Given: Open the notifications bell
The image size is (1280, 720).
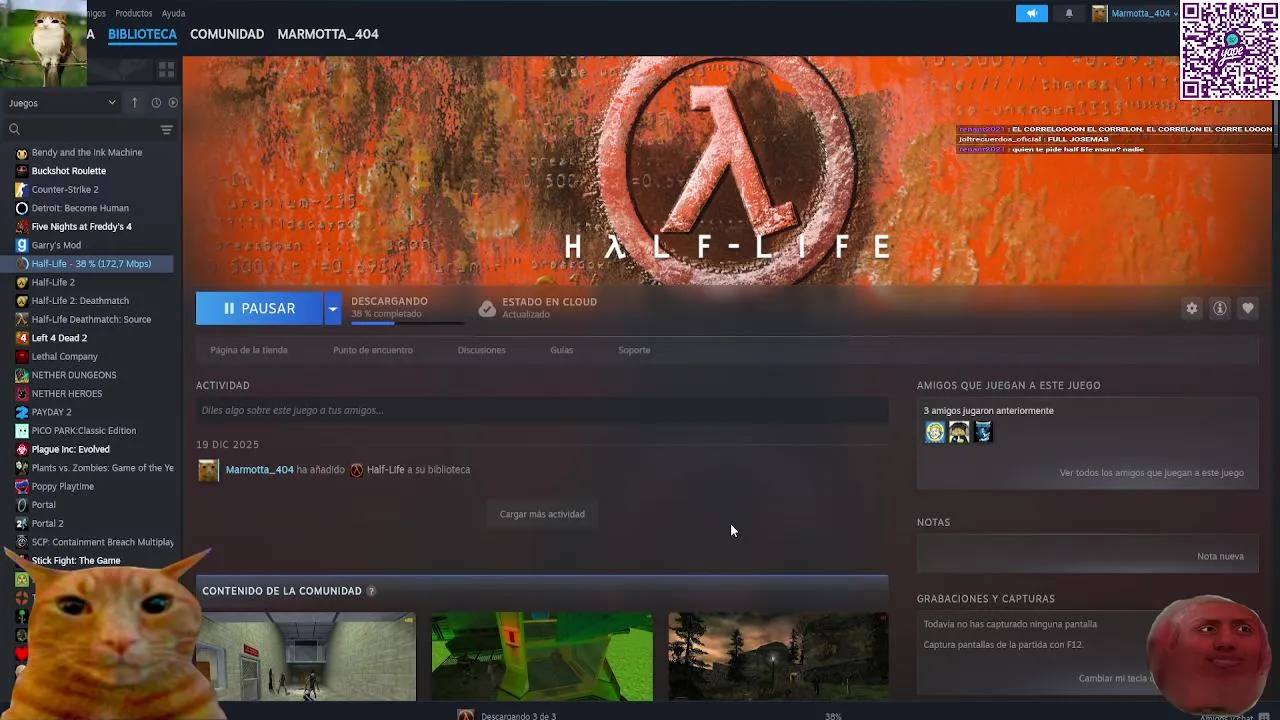Looking at the screenshot, I should pos(1069,13).
